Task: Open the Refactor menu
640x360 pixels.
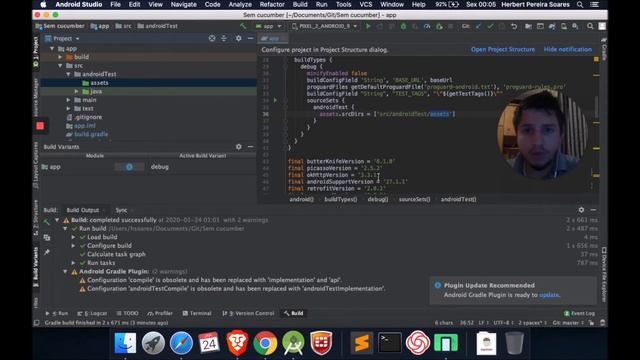Action: (x=272, y=4)
